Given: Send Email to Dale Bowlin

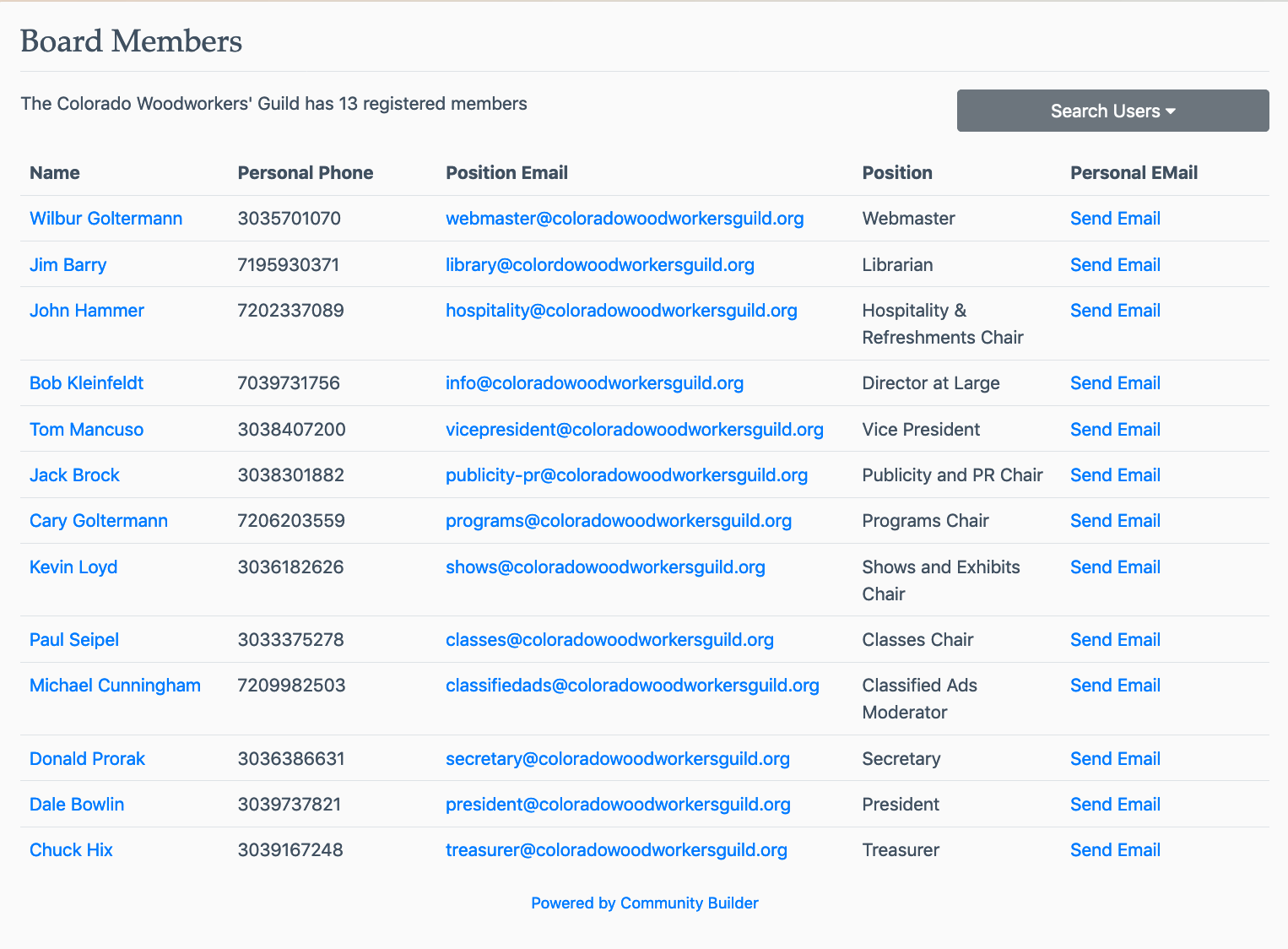Looking at the screenshot, I should coord(1115,805).
